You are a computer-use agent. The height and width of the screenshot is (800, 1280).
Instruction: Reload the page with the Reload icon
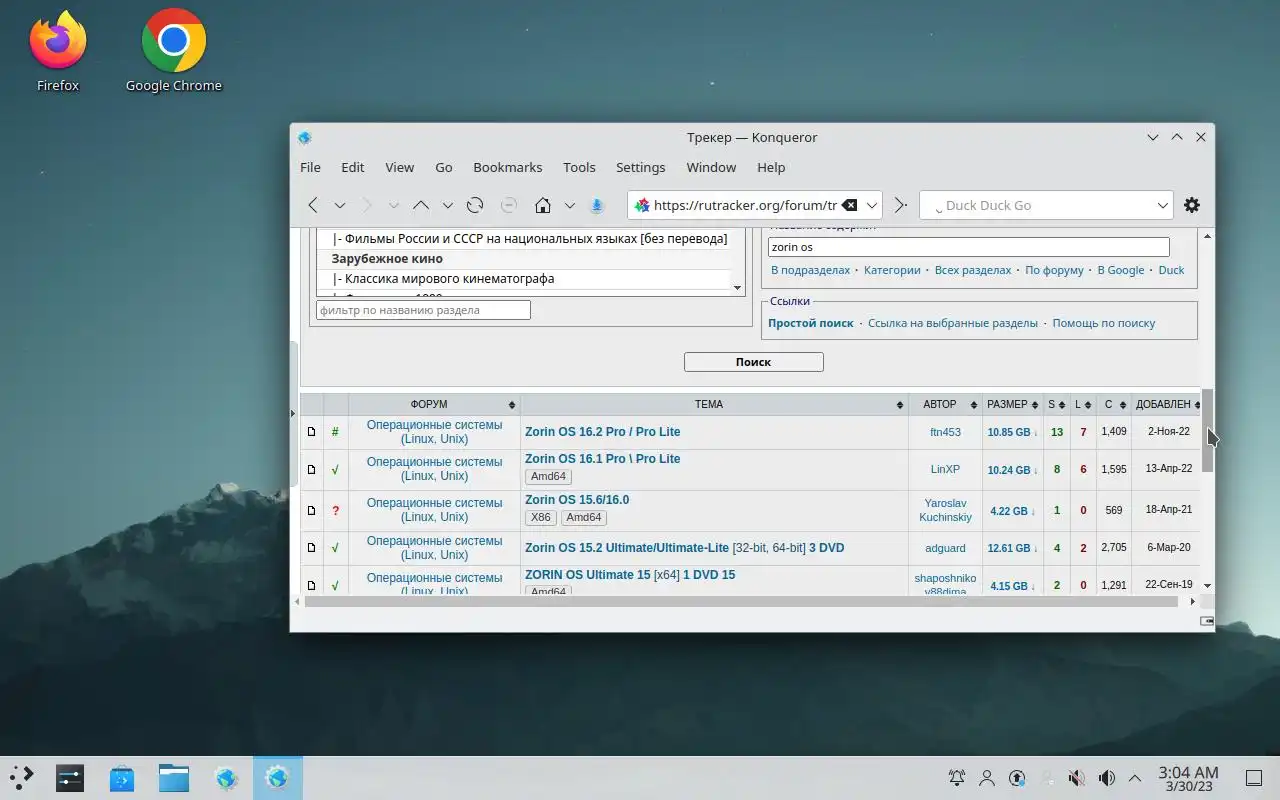[475, 205]
